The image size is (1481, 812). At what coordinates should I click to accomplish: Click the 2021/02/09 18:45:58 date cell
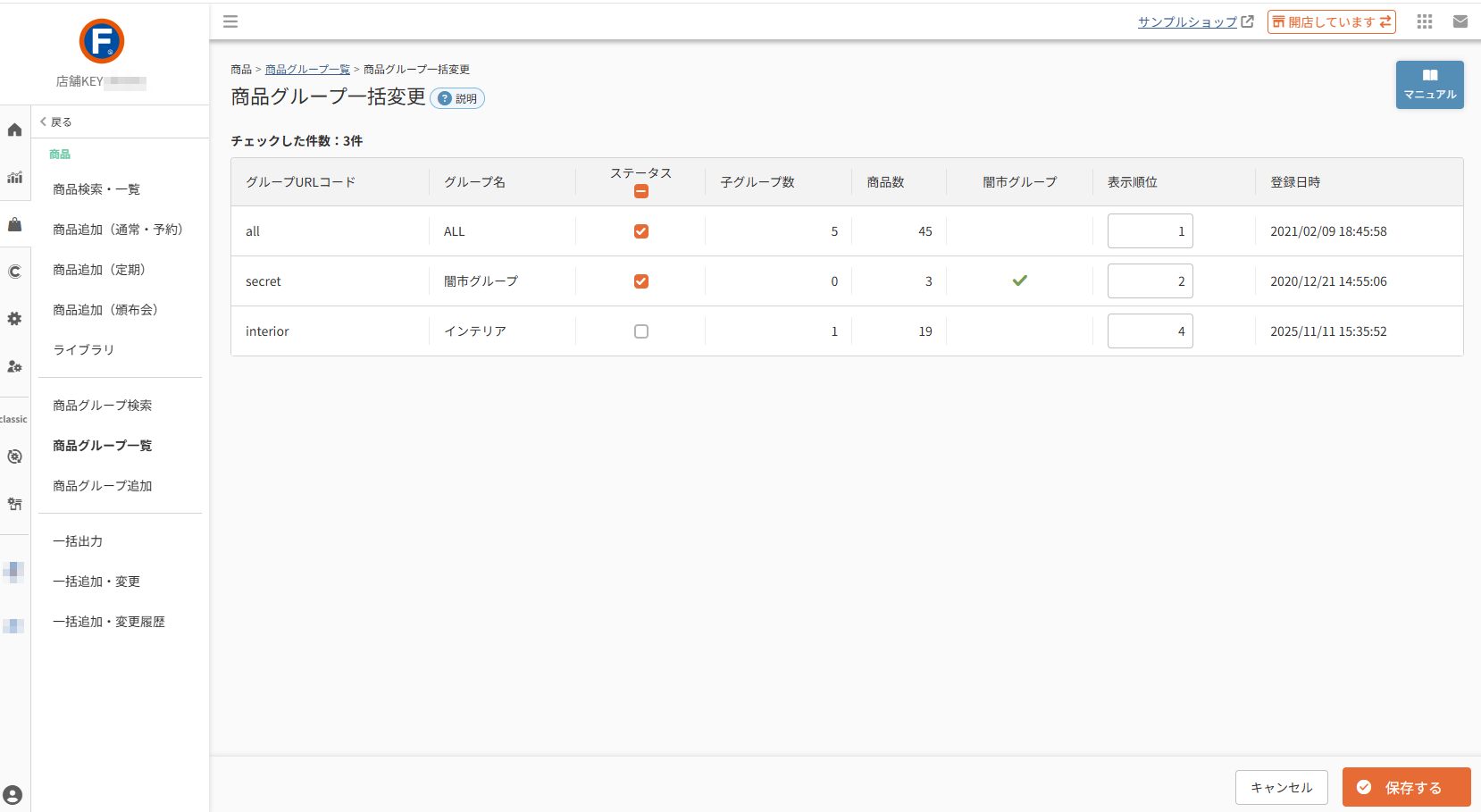pos(1328,231)
